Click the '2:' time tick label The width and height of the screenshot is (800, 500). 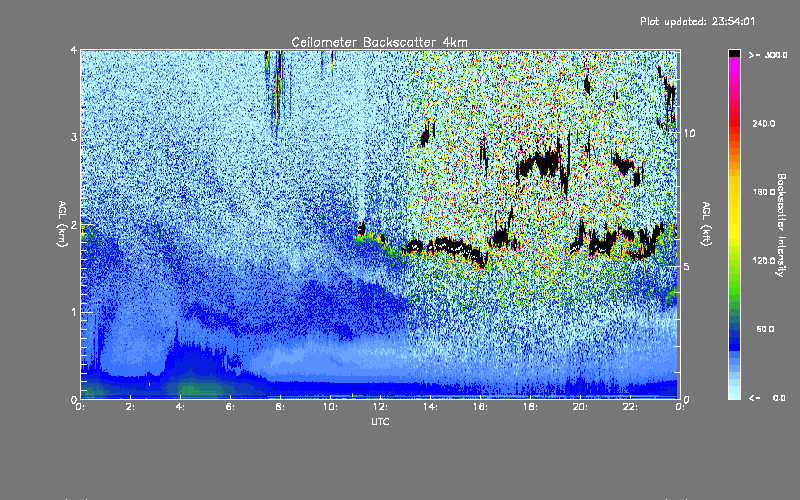(x=130, y=407)
